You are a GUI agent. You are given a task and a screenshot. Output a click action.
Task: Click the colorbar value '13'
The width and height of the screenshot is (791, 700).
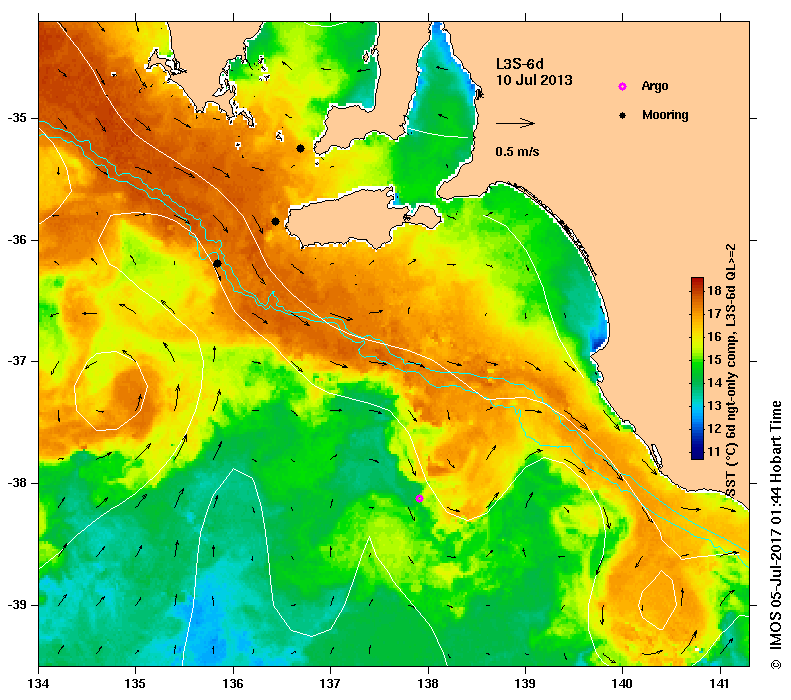(x=714, y=405)
